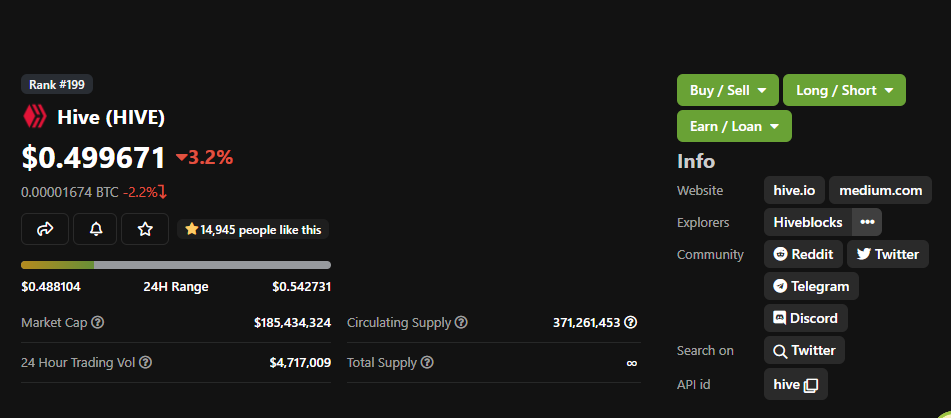Open the Telegram community button
Screen dimensions: 951x418
(x=811, y=286)
